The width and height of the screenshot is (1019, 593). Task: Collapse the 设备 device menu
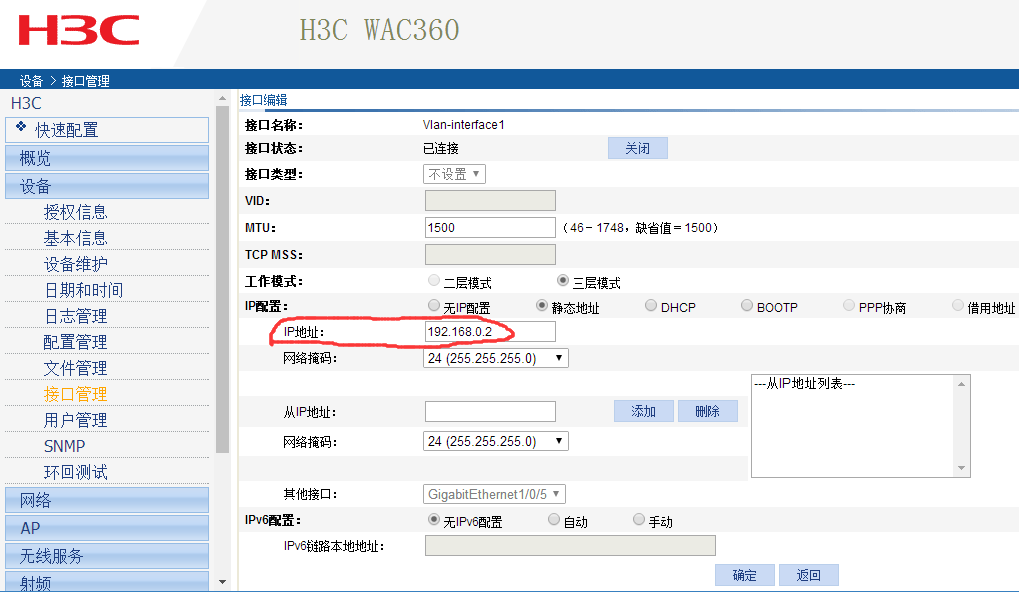coord(107,186)
